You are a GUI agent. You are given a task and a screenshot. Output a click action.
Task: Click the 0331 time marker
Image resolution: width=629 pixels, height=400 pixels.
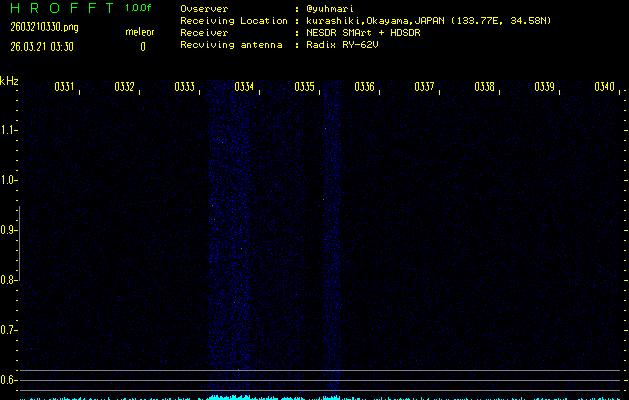[x=64, y=87]
